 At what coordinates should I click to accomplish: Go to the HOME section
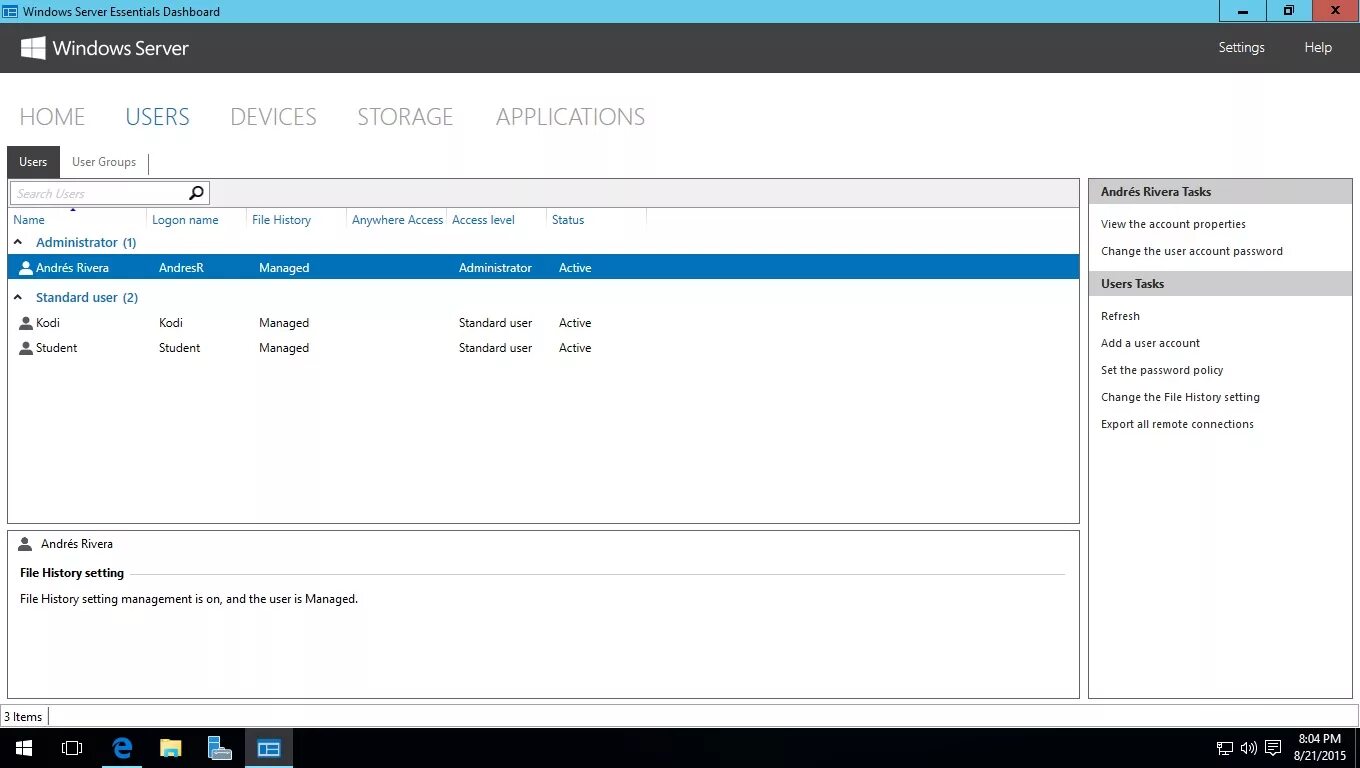point(52,117)
